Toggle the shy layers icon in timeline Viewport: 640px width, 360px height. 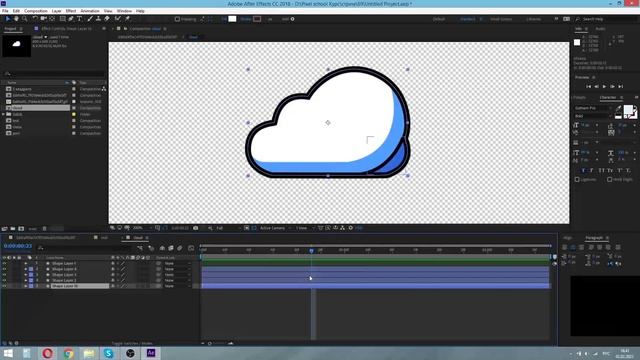pyautogui.click(x=162, y=248)
